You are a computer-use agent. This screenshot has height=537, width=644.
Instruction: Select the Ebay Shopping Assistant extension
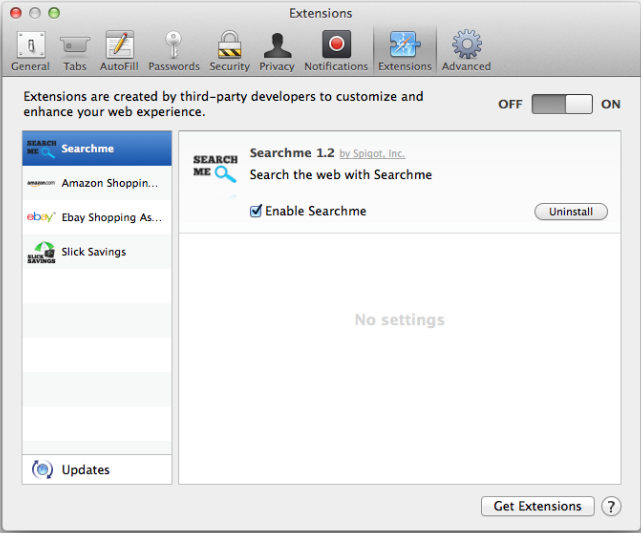(97, 218)
